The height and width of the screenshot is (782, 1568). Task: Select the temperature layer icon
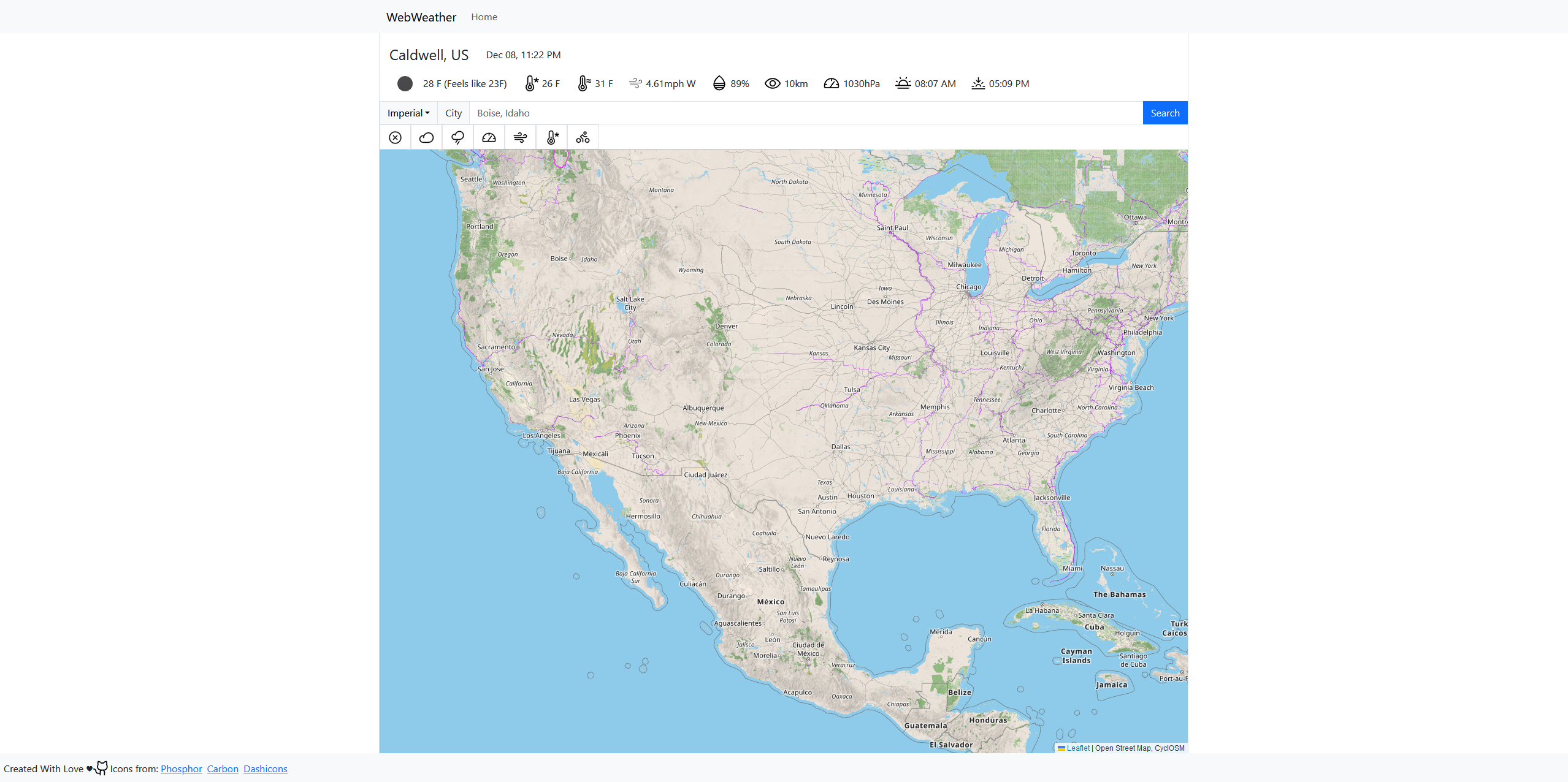click(552, 137)
